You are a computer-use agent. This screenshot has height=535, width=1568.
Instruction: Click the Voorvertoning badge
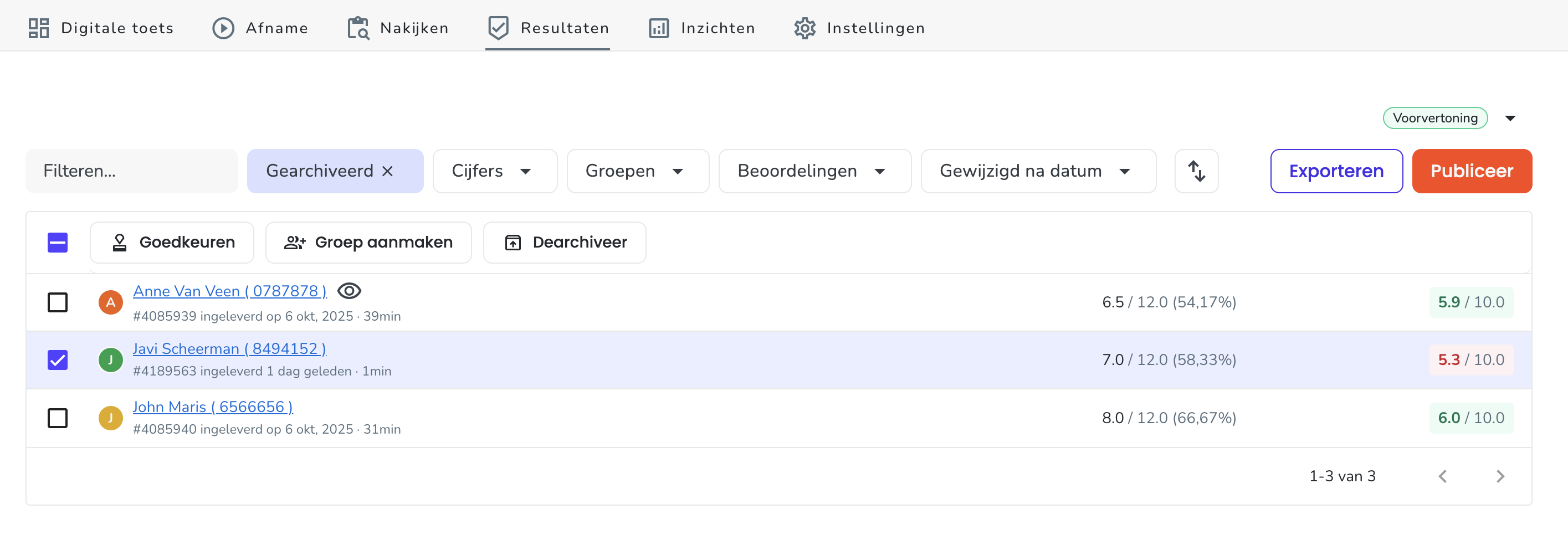[x=1436, y=118]
